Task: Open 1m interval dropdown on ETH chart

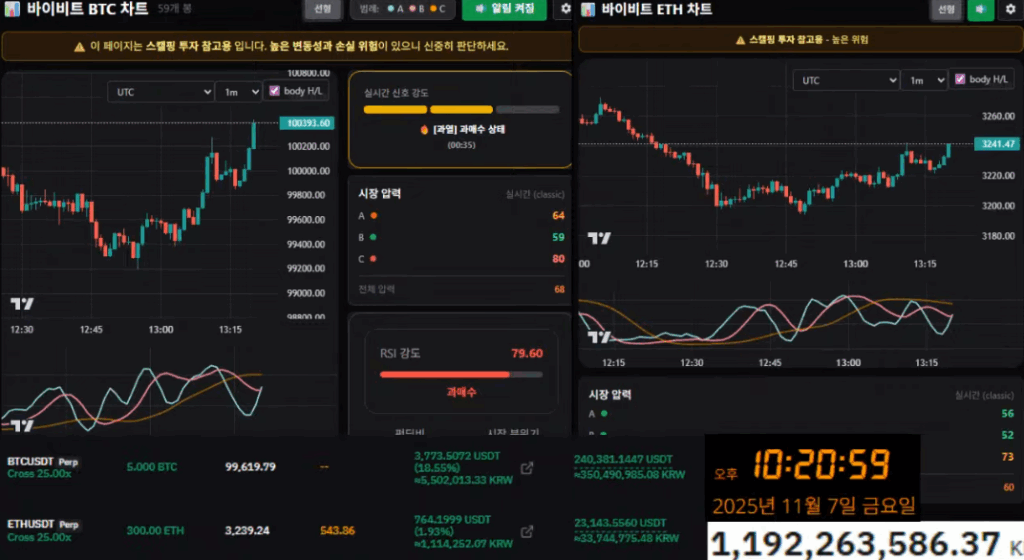Action: (x=923, y=81)
